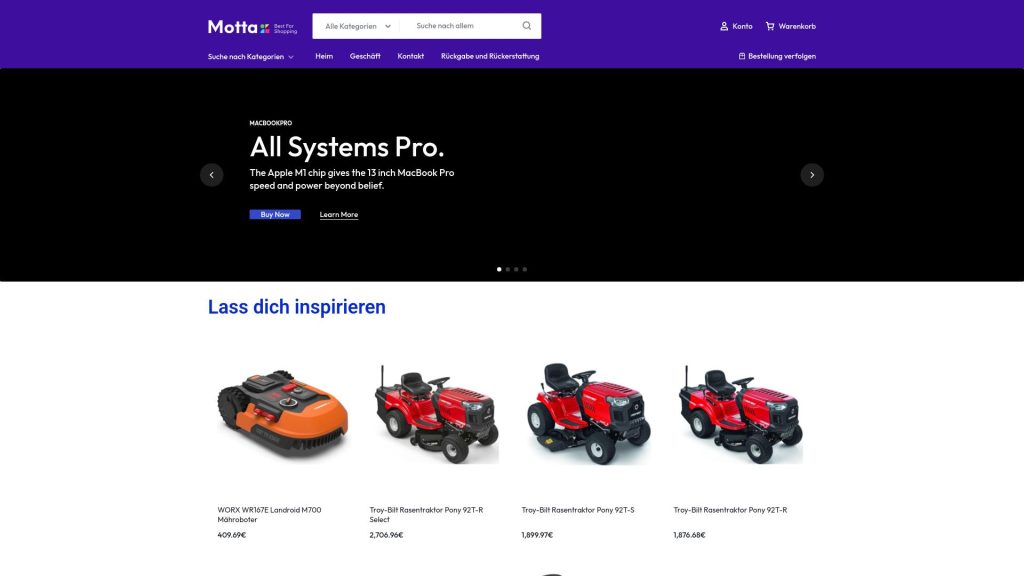Click the search magnifier icon
The height and width of the screenshot is (576, 1024).
(x=526, y=26)
